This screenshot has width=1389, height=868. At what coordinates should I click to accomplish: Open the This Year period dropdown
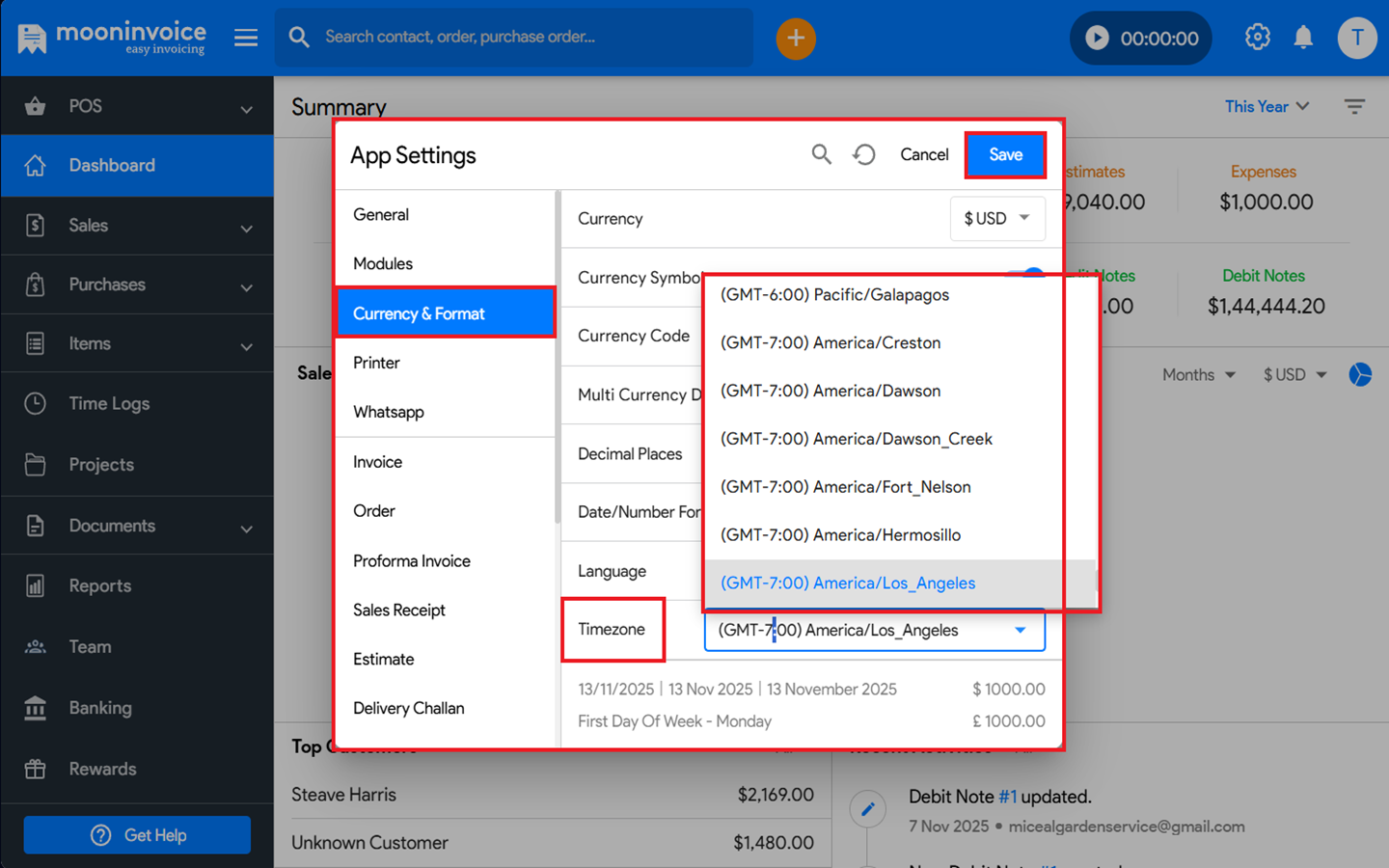pos(1266,107)
